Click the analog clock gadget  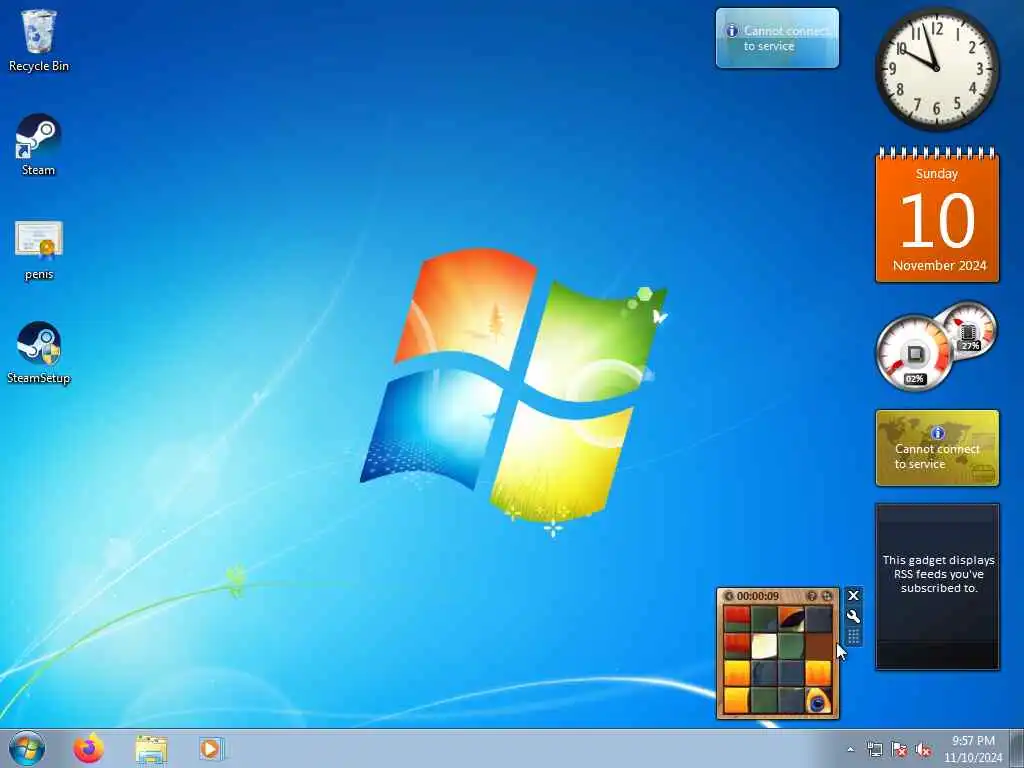(936, 69)
